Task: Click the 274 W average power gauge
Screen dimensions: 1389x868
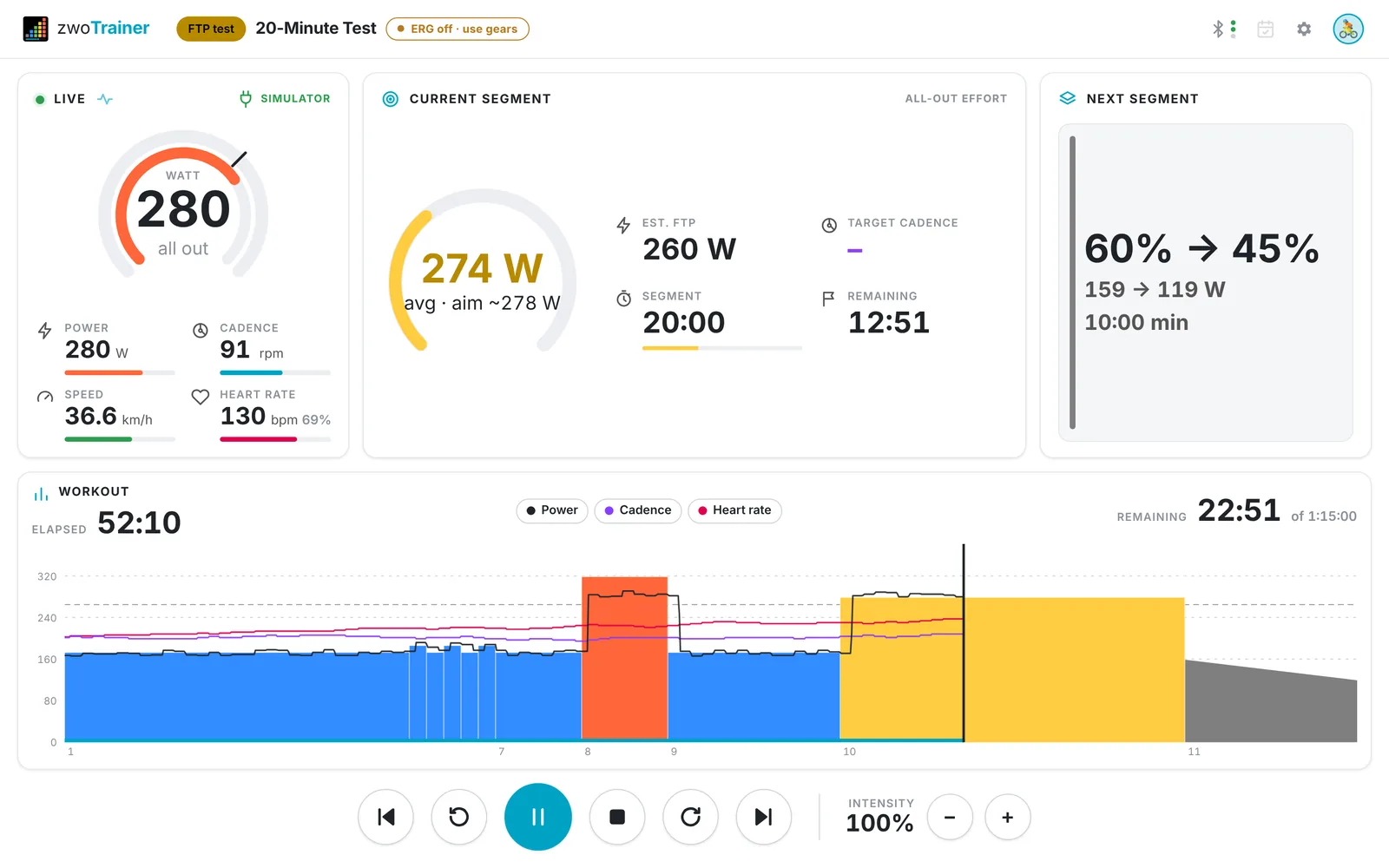Action: tap(483, 271)
